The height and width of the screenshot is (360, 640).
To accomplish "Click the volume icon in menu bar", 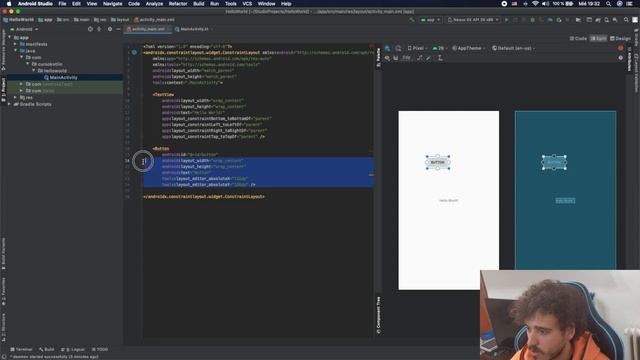I will pyautogui.click(x=545, y=4).
